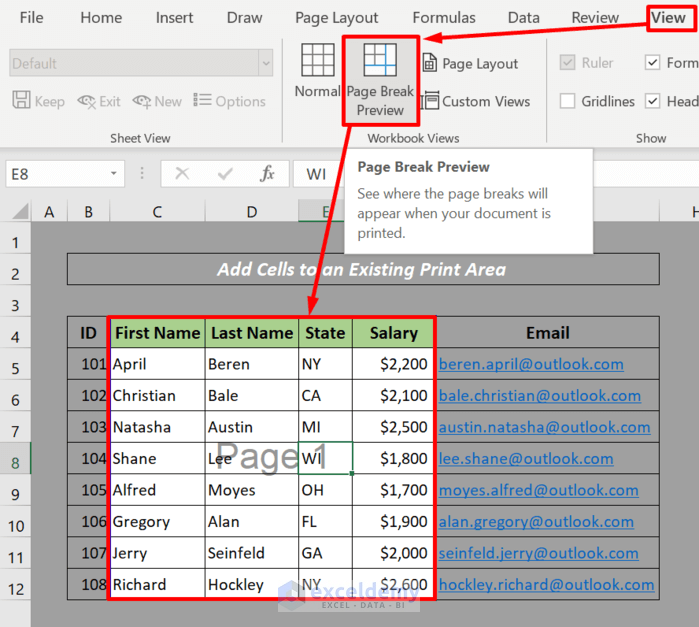Switch to Insert tab
This screenshot has height=627, width=699.
pos(174,18)
